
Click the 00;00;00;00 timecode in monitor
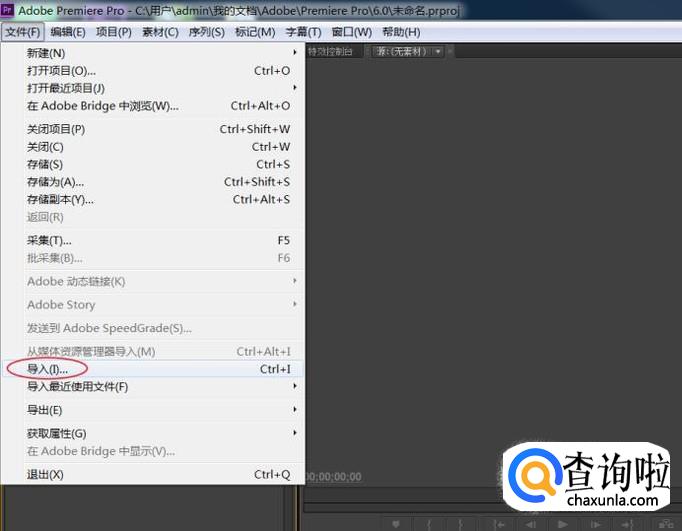coord(334,477)
